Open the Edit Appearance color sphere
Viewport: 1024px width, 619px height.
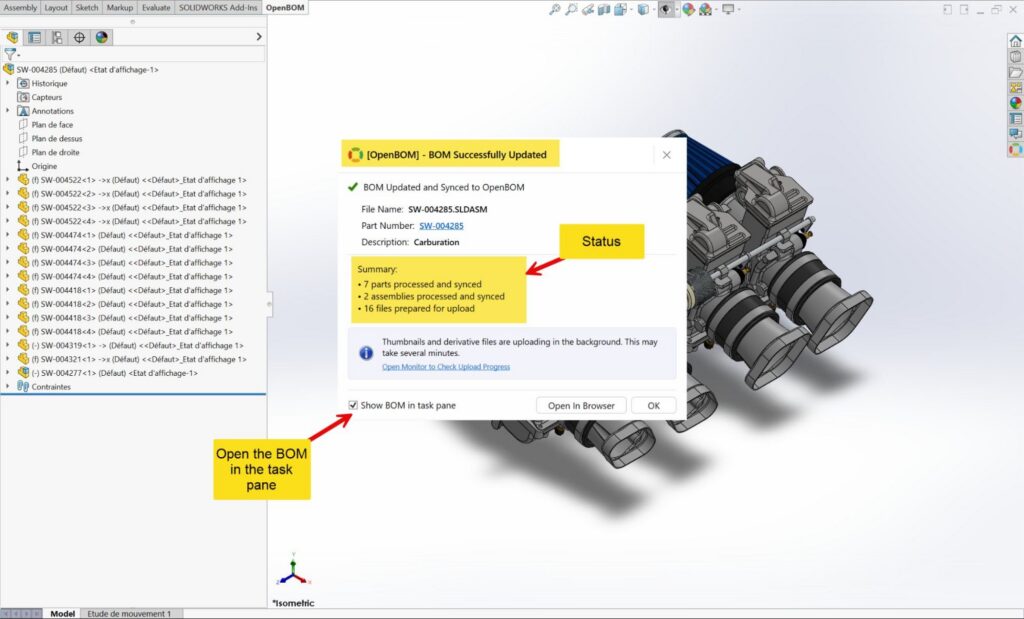[689, 10]
